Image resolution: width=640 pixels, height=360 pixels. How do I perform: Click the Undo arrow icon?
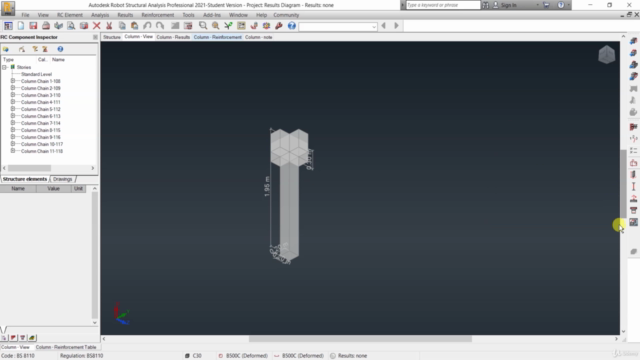coord(147,26)
